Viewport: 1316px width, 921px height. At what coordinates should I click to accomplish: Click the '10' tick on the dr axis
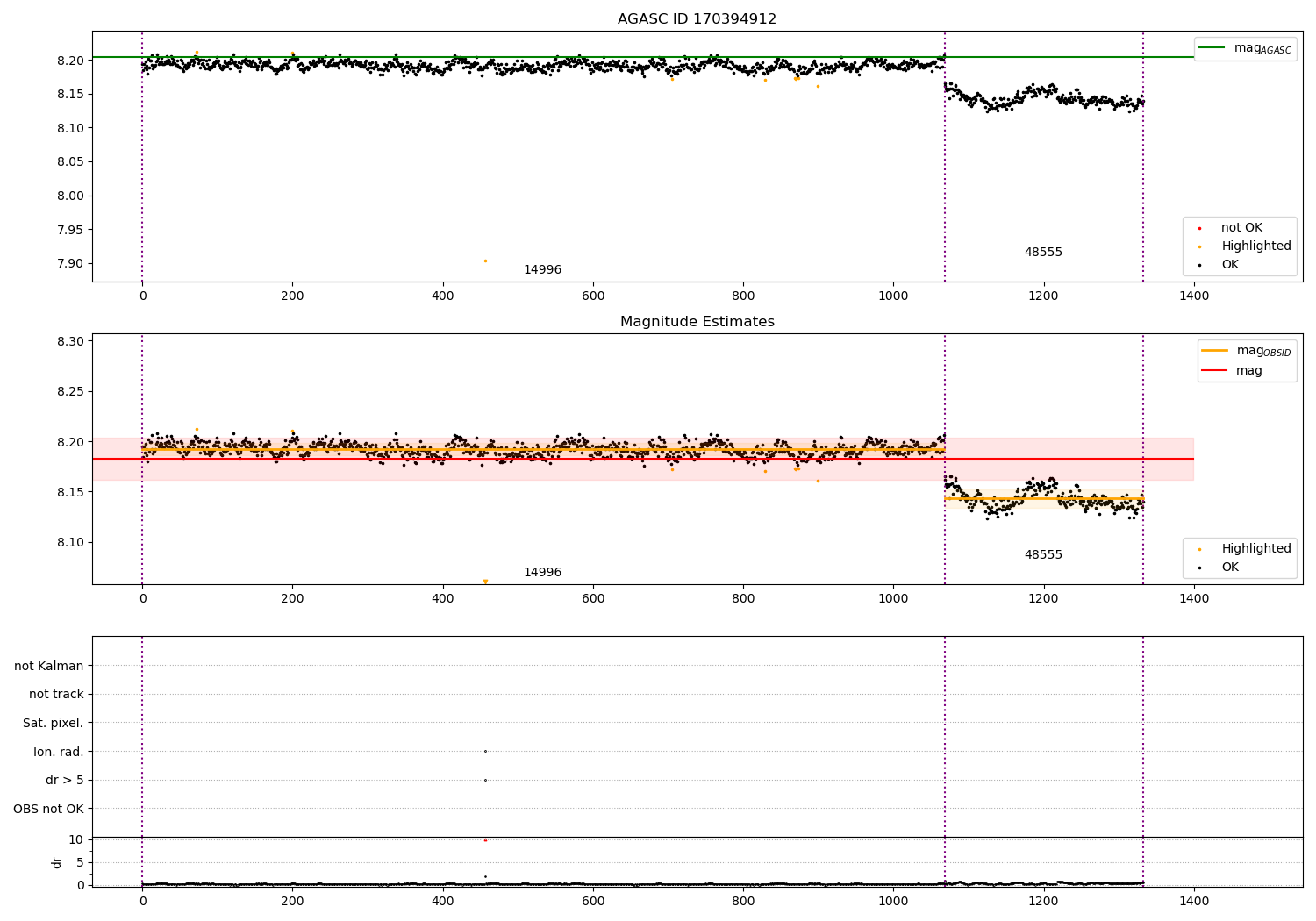(x=76, y=840)
